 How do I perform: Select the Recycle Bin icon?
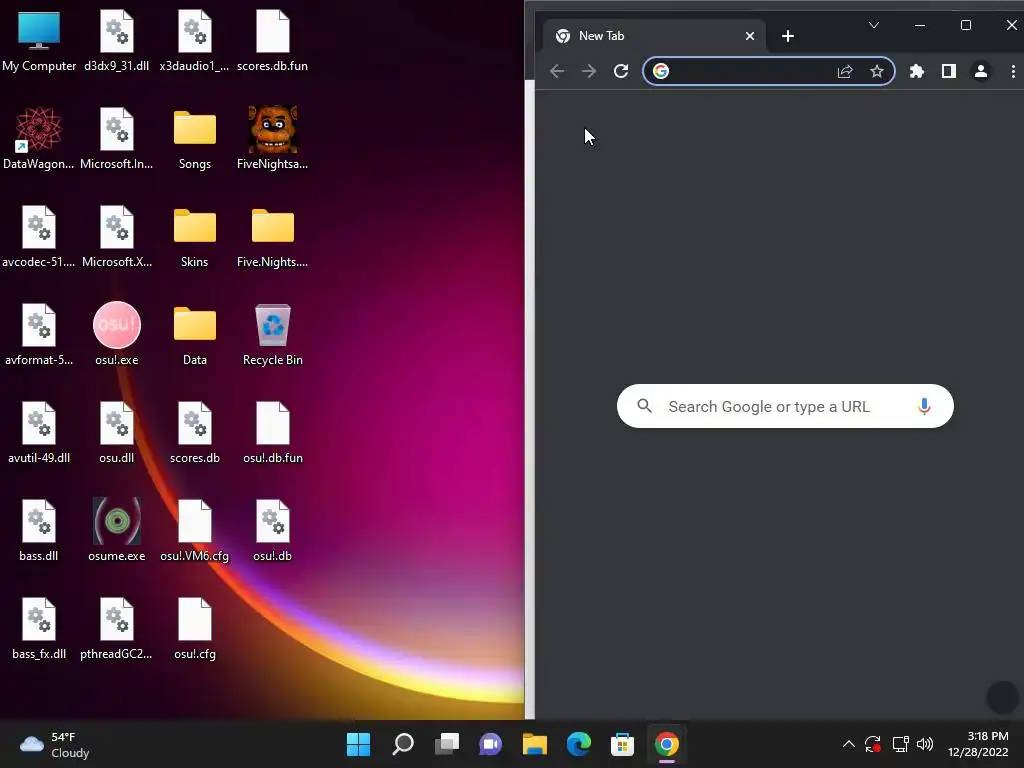[272, 334]
